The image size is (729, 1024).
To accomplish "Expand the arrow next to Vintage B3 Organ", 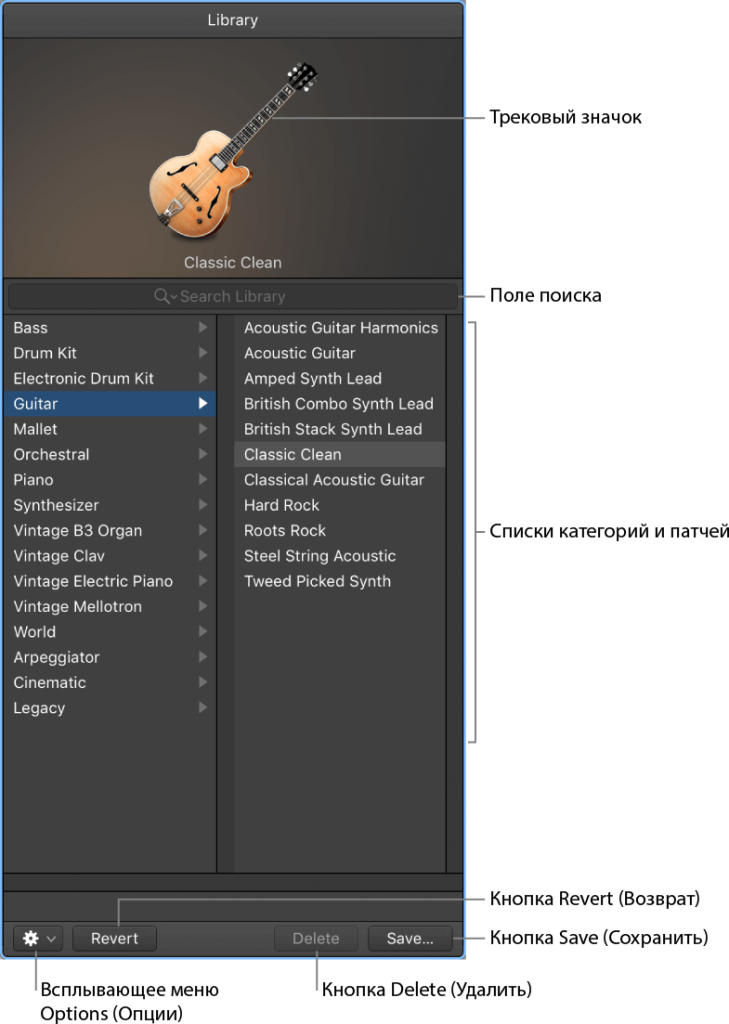I will click(x=203, y=530).
